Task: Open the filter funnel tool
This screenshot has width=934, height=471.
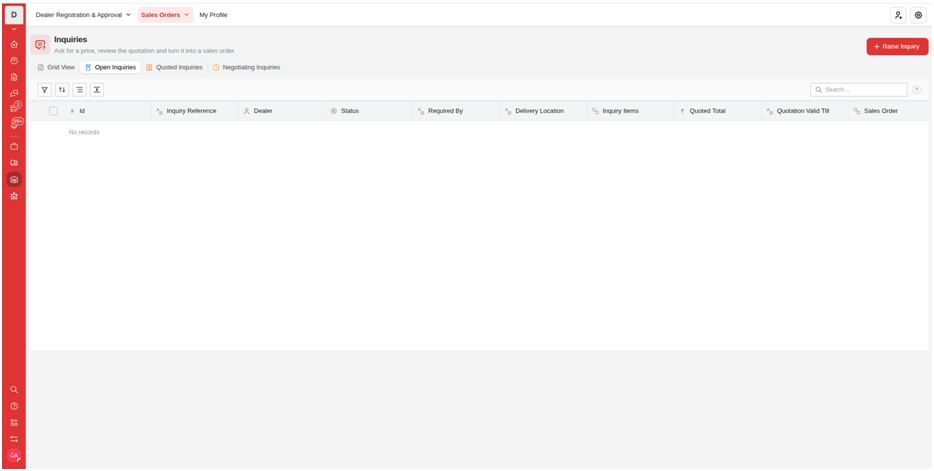Action: coord(45,90)
